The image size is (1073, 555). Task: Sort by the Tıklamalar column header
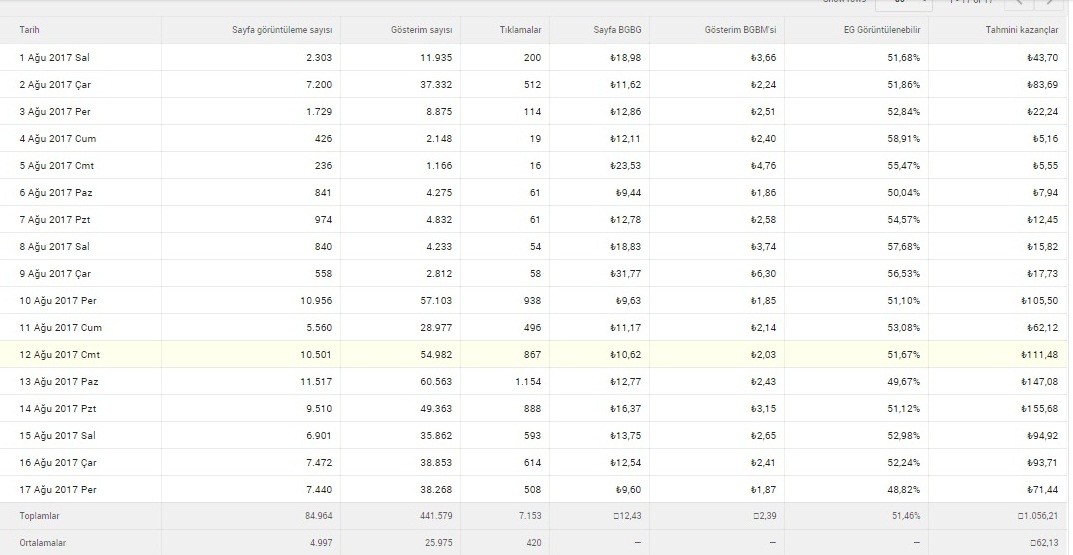tap(520, 30)
